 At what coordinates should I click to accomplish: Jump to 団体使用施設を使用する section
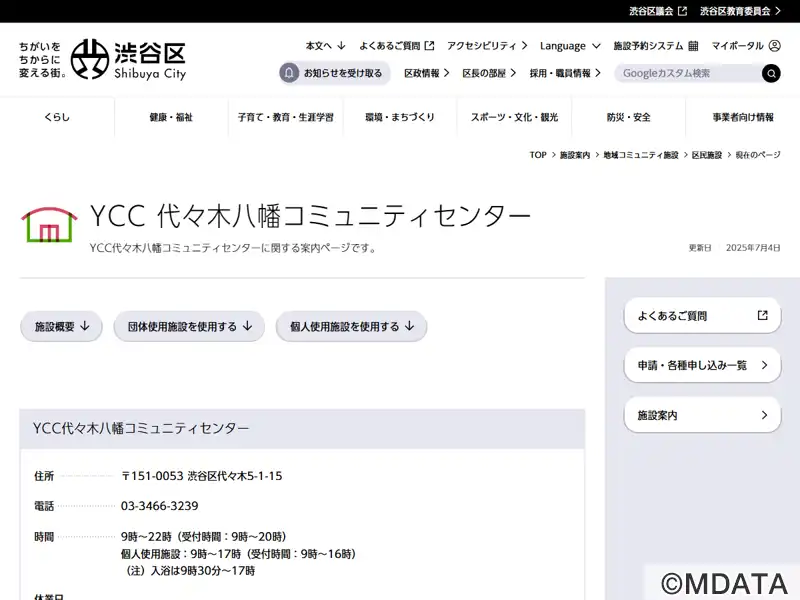tap(189, 327)
